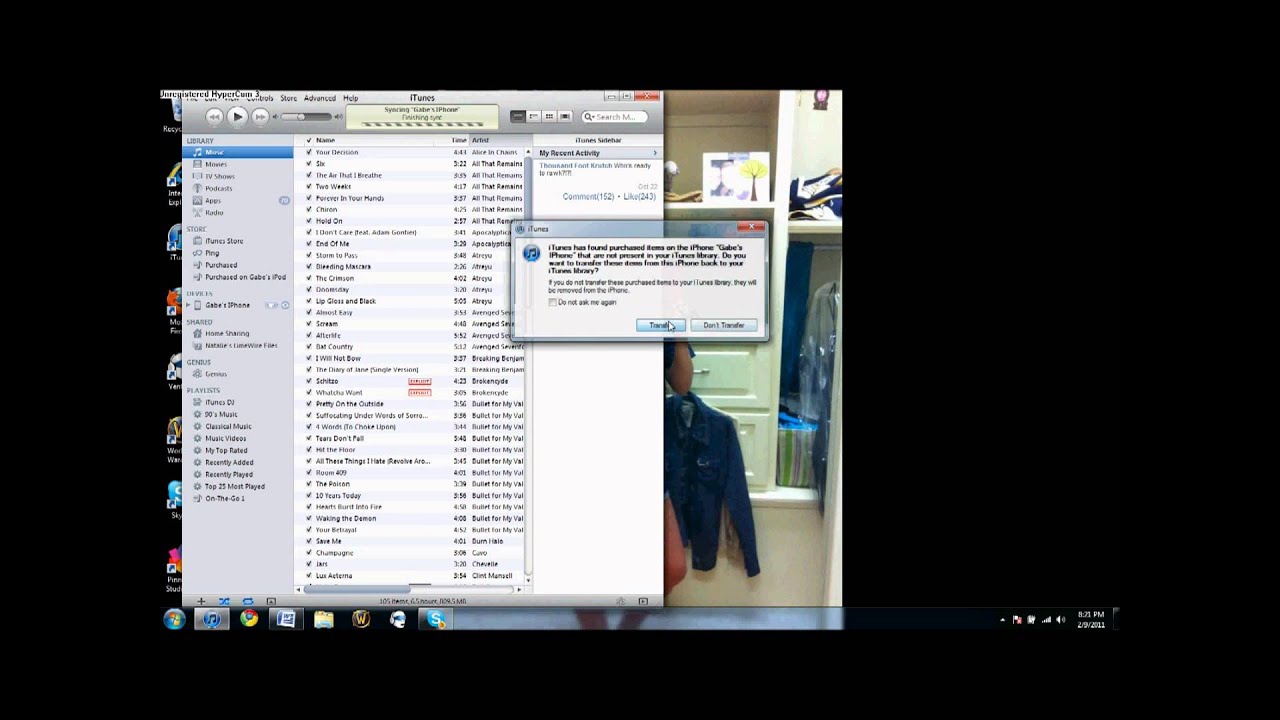Uncheck the song 'Save Me'
Viewport: 1280px width, 720px height.
(308, 541)
